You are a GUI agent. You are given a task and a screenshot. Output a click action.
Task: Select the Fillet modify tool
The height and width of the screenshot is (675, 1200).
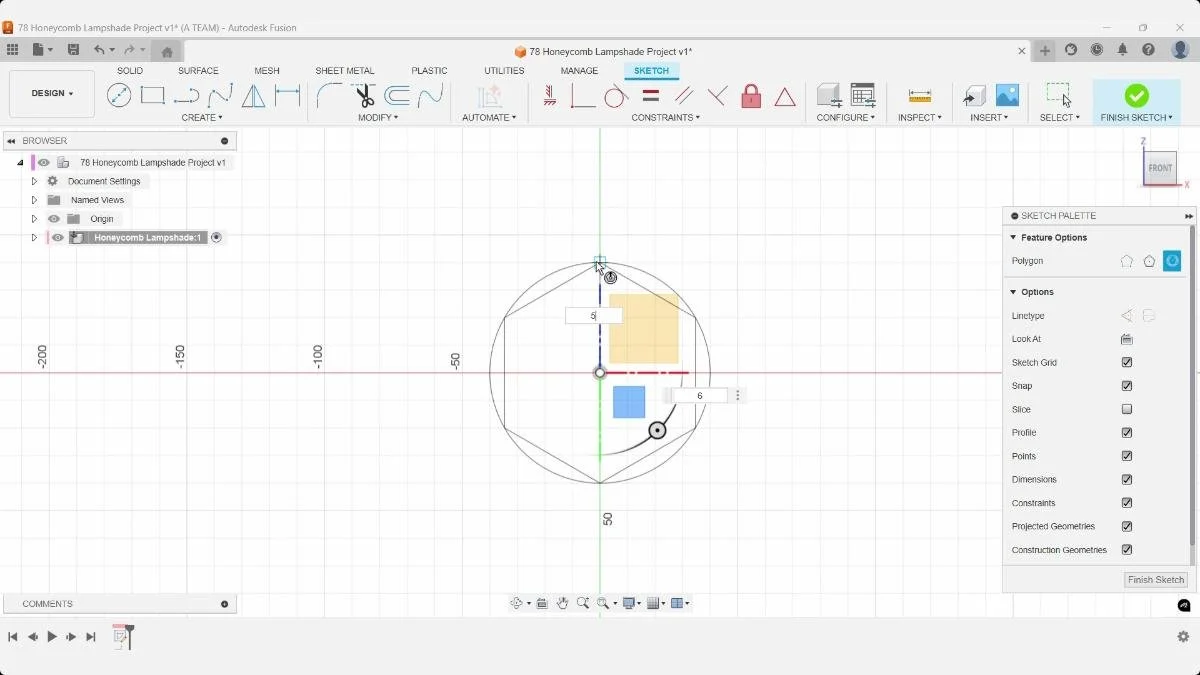pos(329,96)
